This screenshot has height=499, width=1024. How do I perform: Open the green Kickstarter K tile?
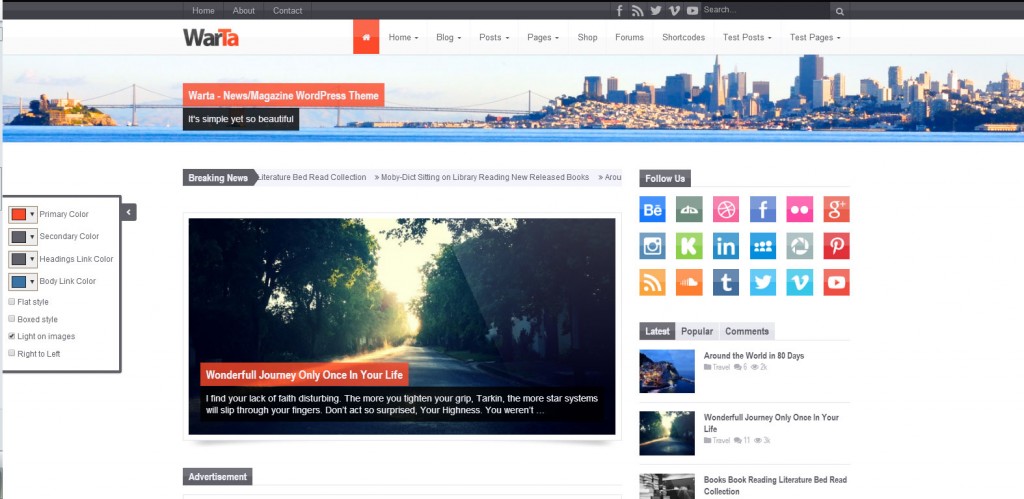tap(689, 246)
